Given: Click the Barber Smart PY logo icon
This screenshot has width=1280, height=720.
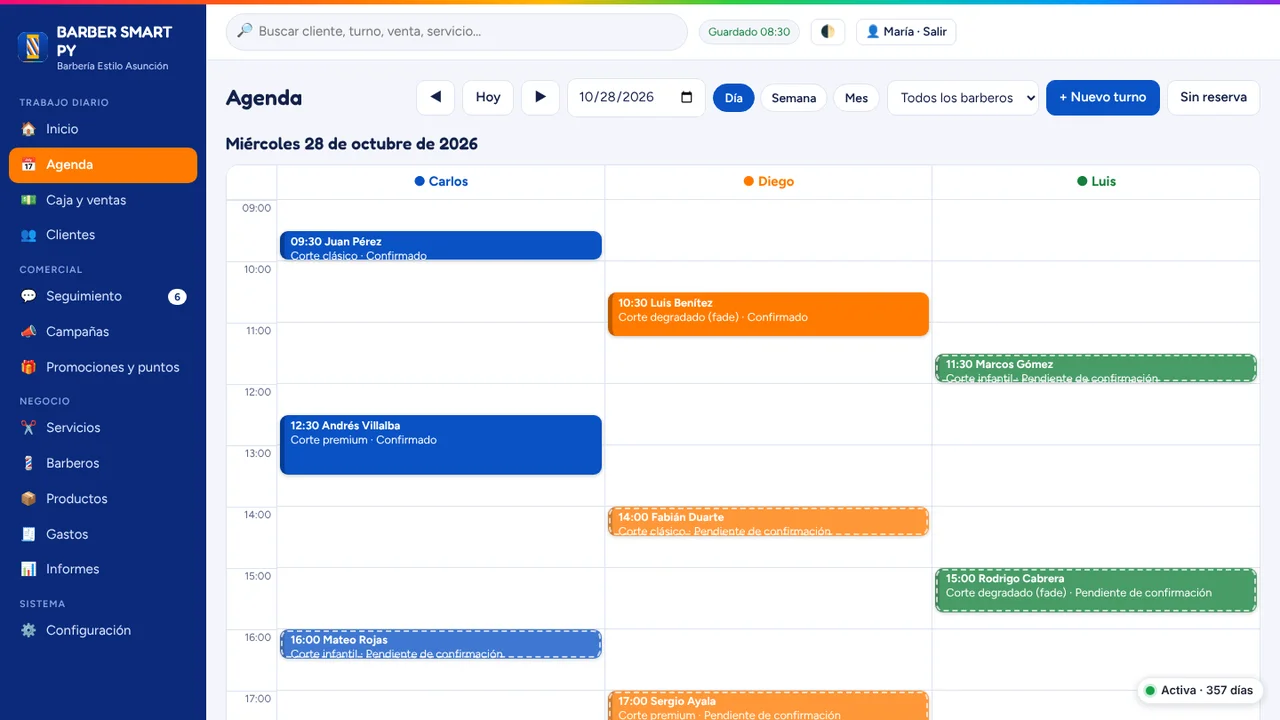Looking at the screenshot, I should point(33,47).
